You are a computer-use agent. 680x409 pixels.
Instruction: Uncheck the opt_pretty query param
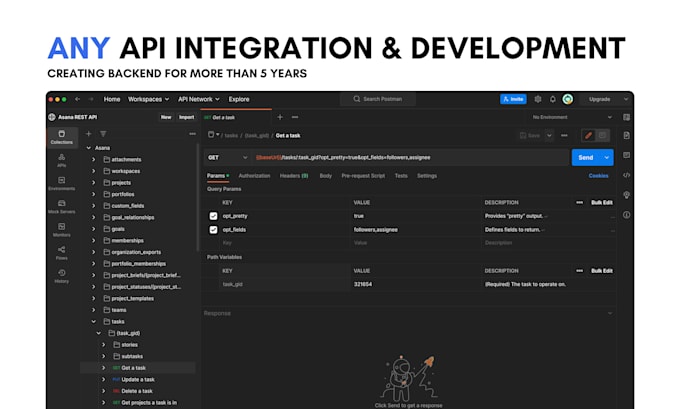[x=213, y=216]
